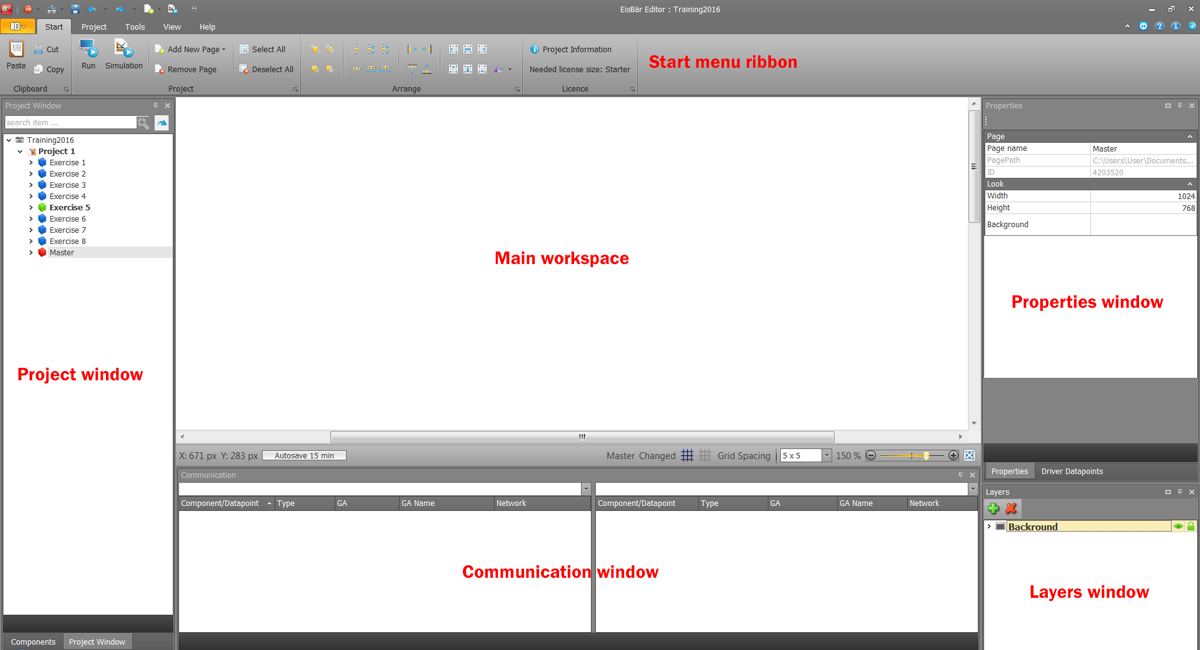Open the left Communication filter dropdown
This screenshot has height=650, width=1200.
[x=586, y=489]
